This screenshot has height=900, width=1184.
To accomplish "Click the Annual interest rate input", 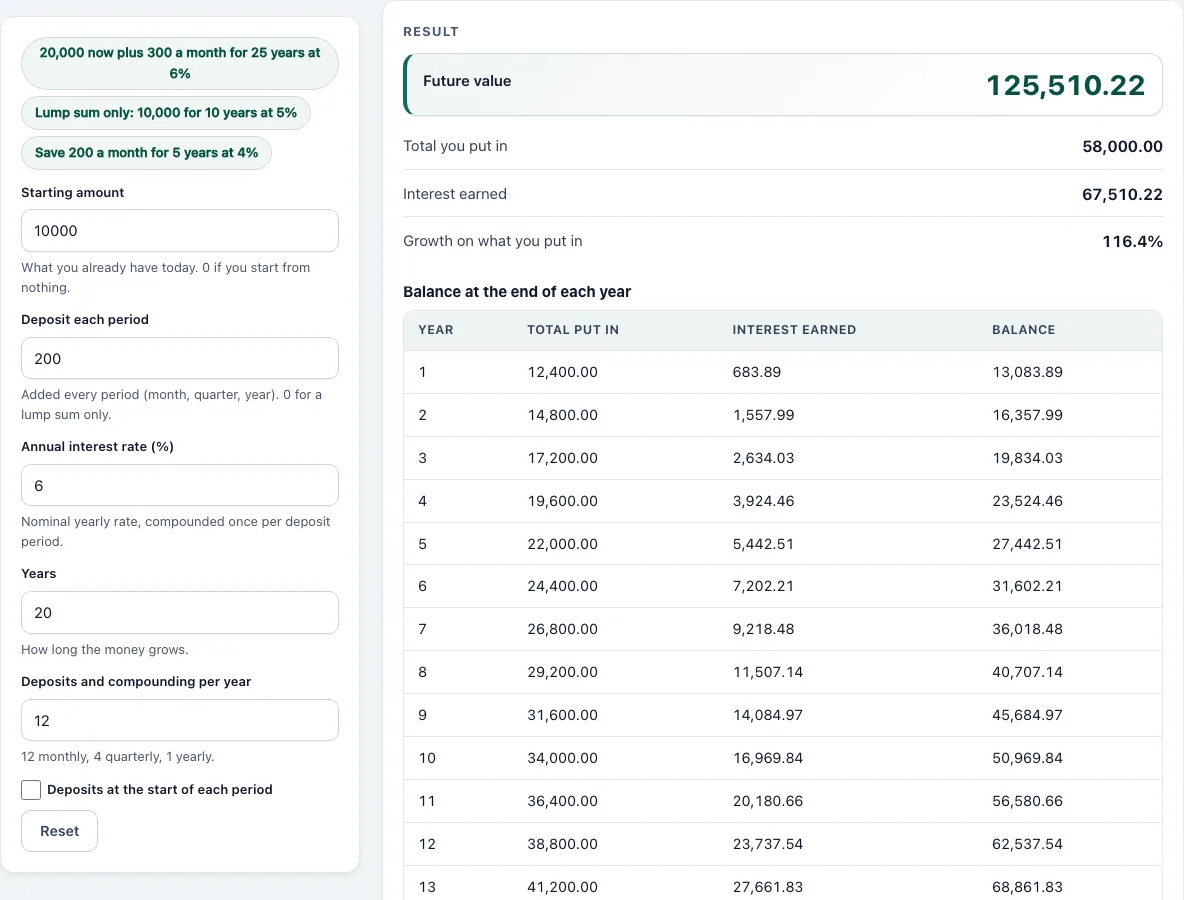I will (x=180, y=485).
